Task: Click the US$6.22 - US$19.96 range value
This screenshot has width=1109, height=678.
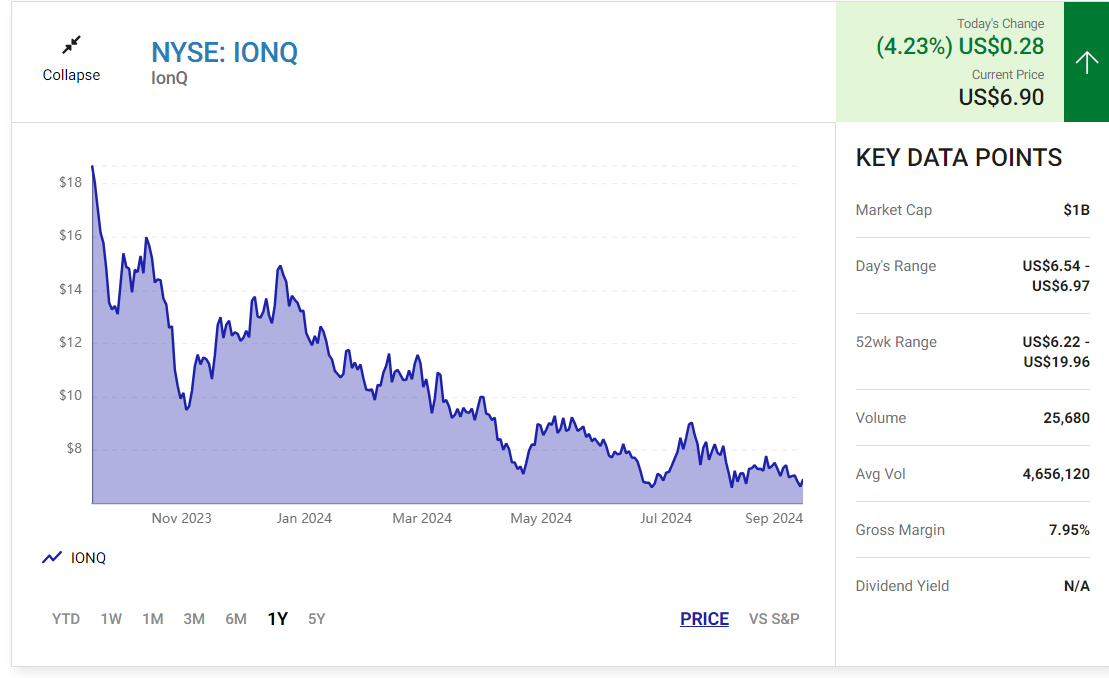Action: 1056,352
